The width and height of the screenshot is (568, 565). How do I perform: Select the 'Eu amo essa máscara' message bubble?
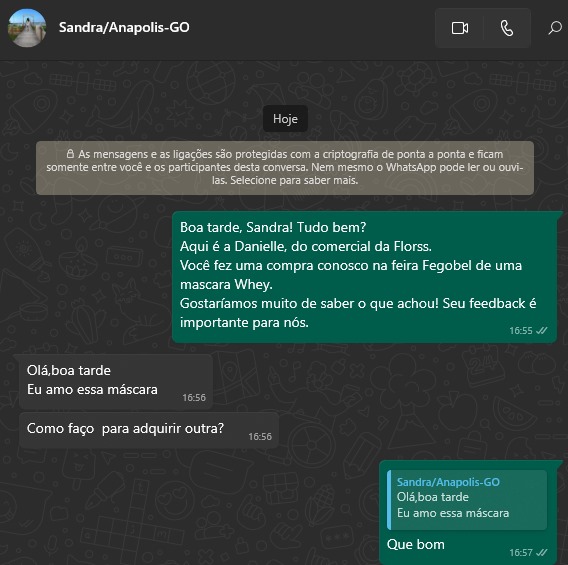click(116, 381)
